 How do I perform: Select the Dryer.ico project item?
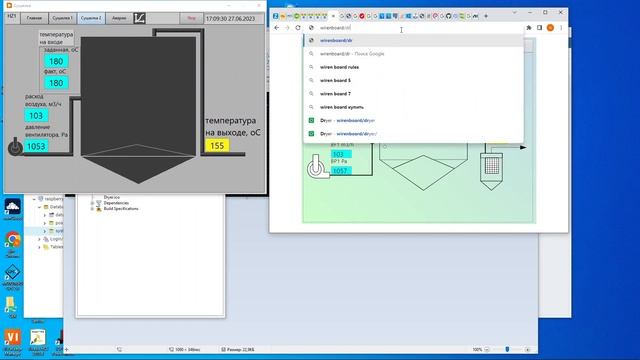(x=111, y=197)
